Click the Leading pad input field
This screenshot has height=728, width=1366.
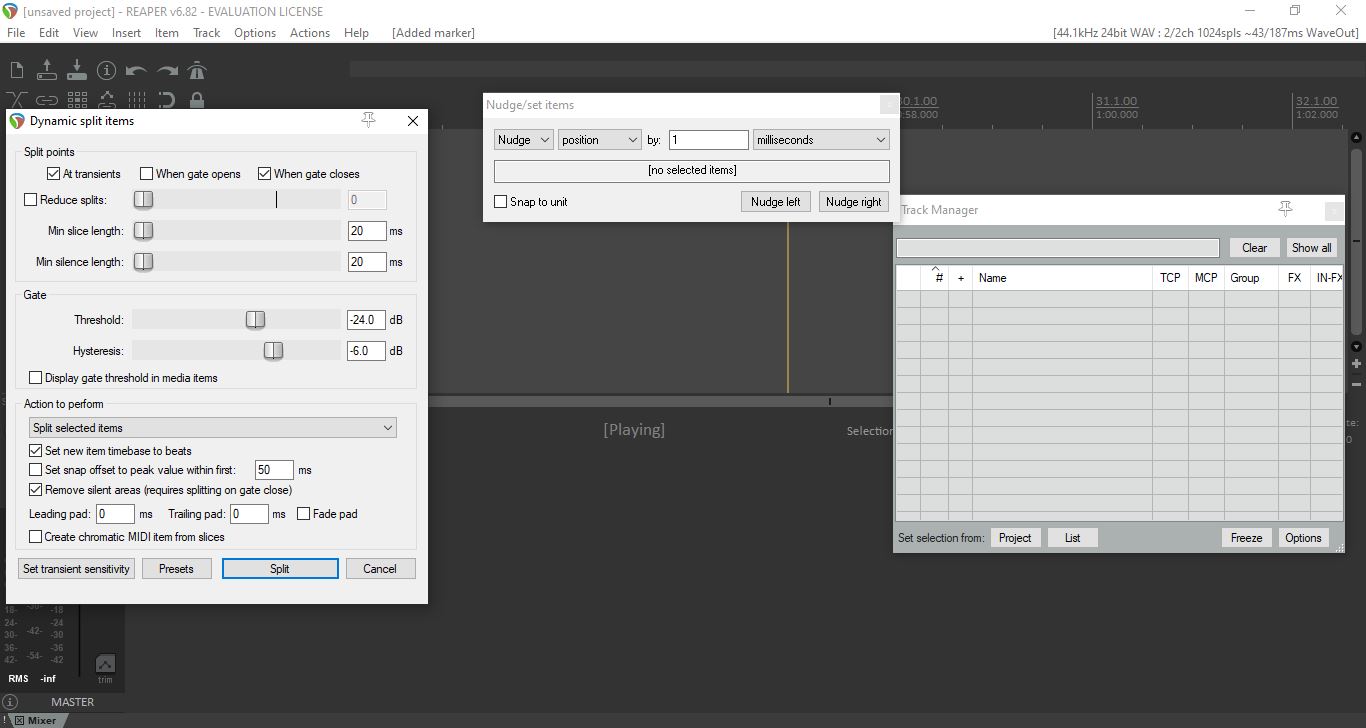(115, 514)
